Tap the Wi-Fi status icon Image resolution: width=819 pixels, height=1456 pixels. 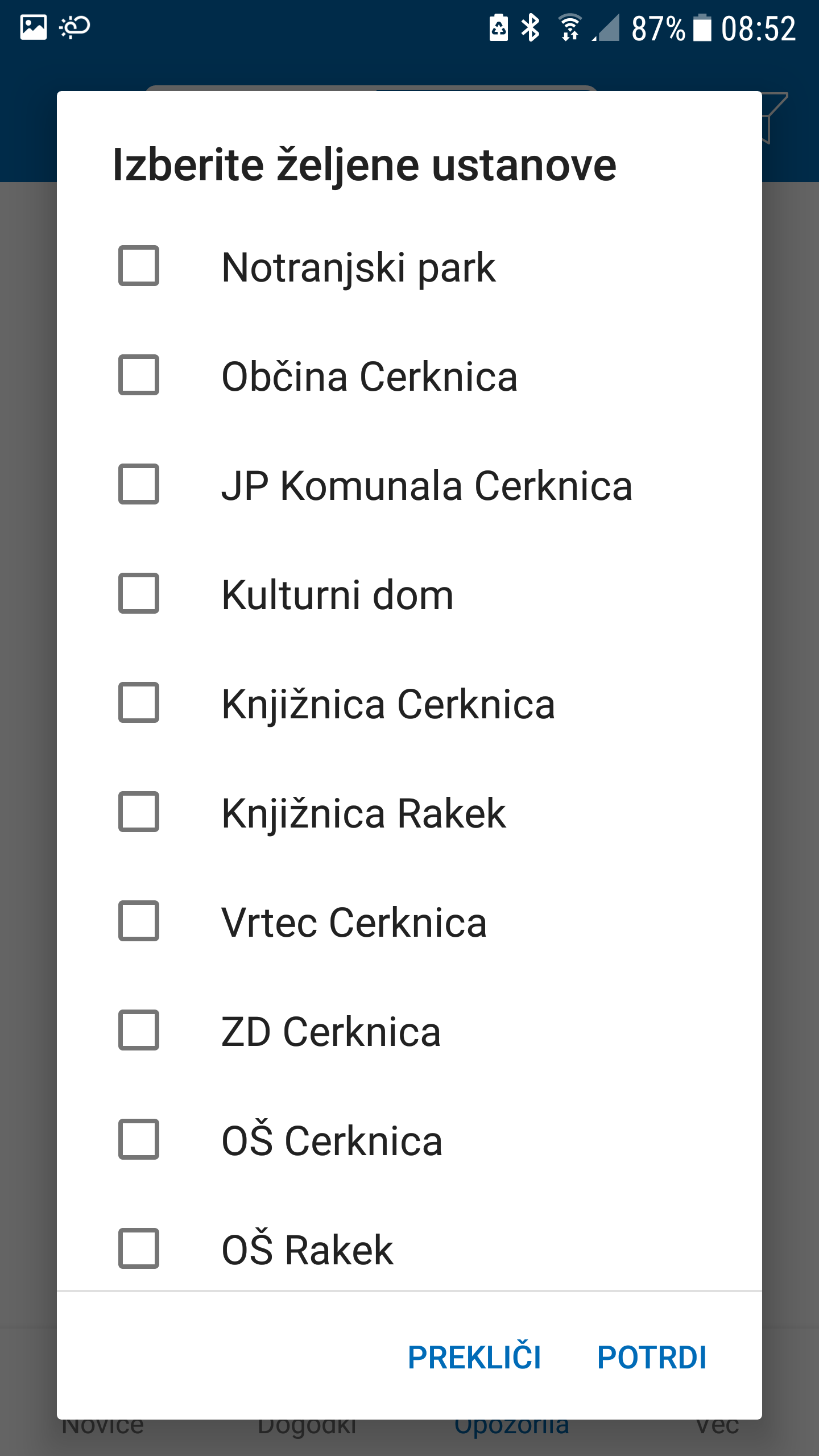coord(570,27)
